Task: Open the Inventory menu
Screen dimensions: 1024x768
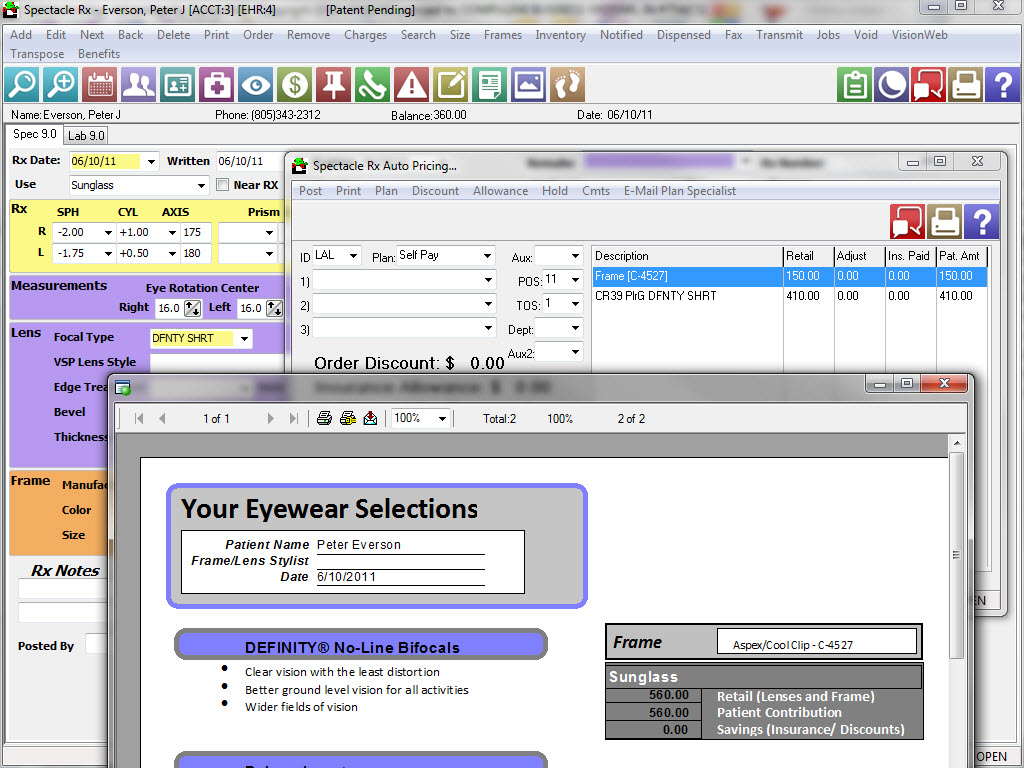Action: (560, 35)
